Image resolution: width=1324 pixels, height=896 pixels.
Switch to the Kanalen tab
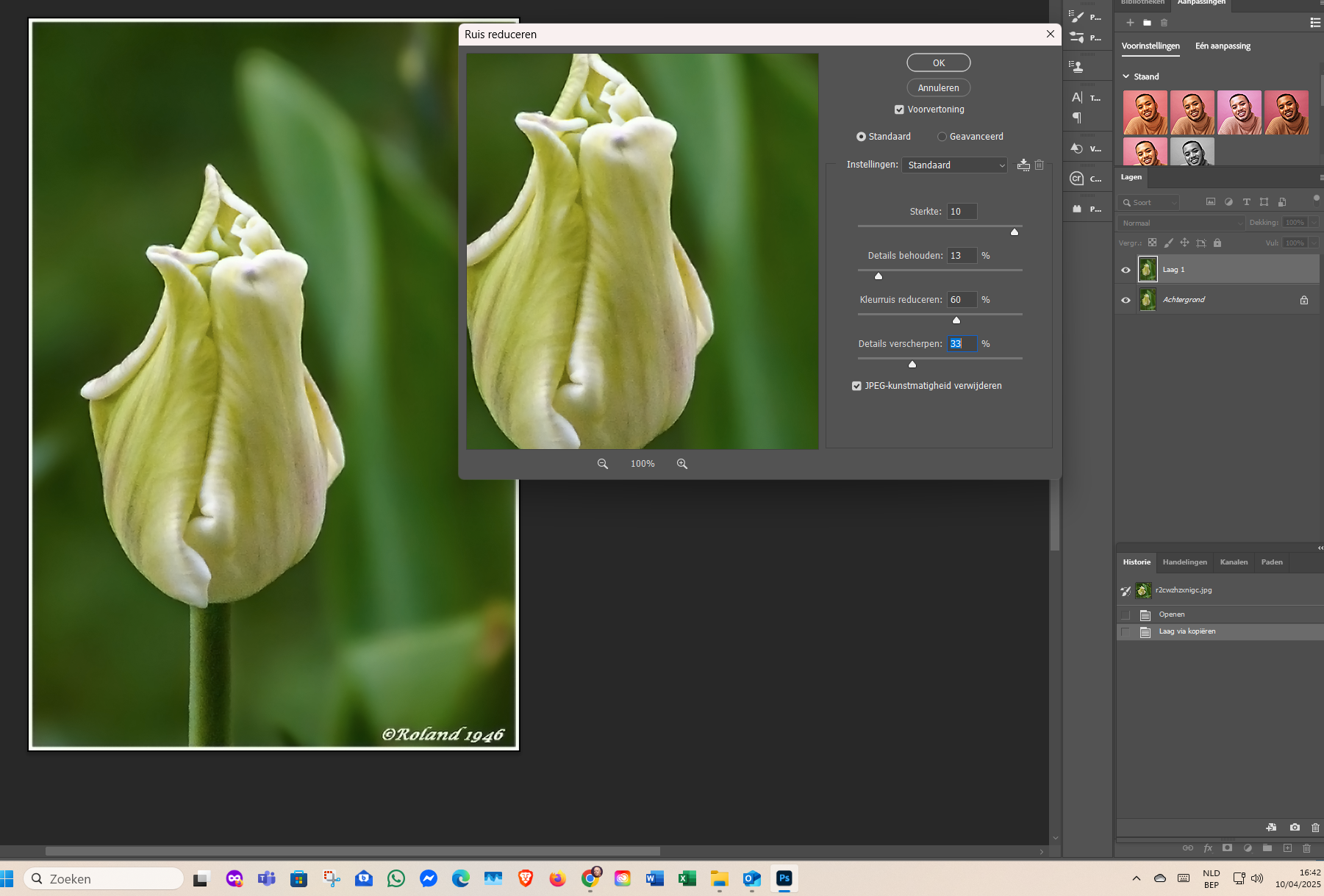point(1234,562)
